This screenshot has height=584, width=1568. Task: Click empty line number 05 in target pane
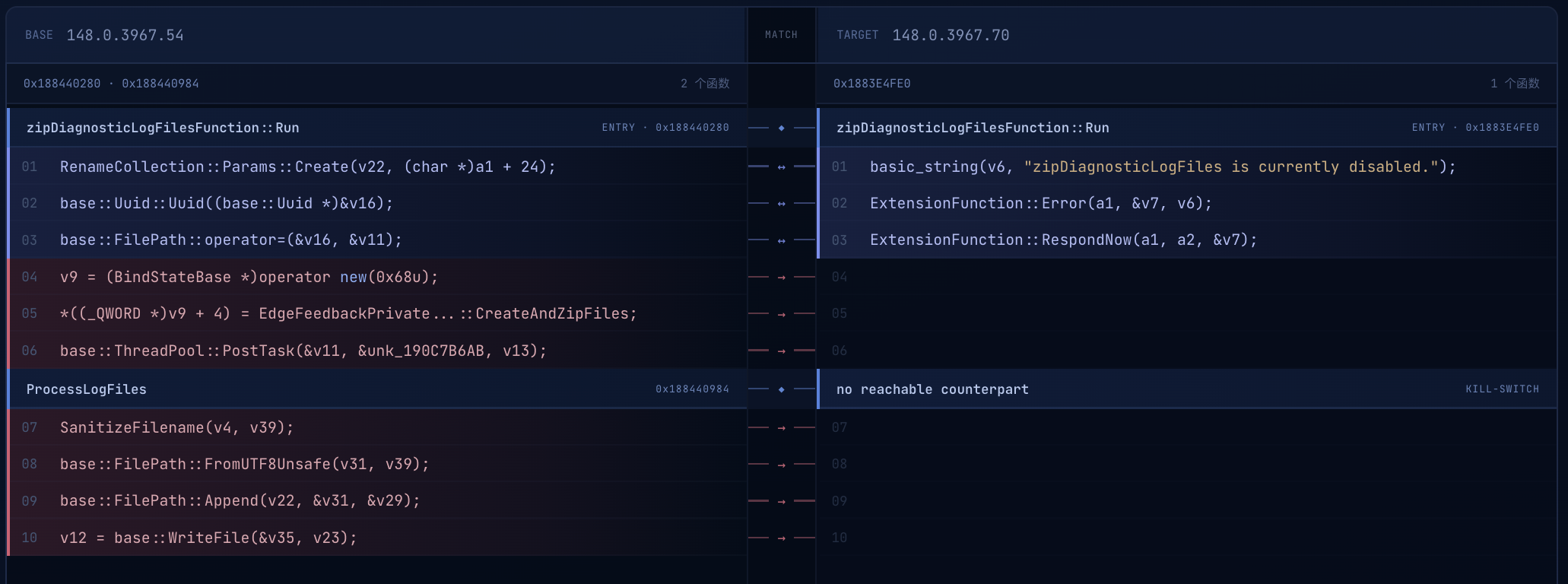tap(840, 313)
